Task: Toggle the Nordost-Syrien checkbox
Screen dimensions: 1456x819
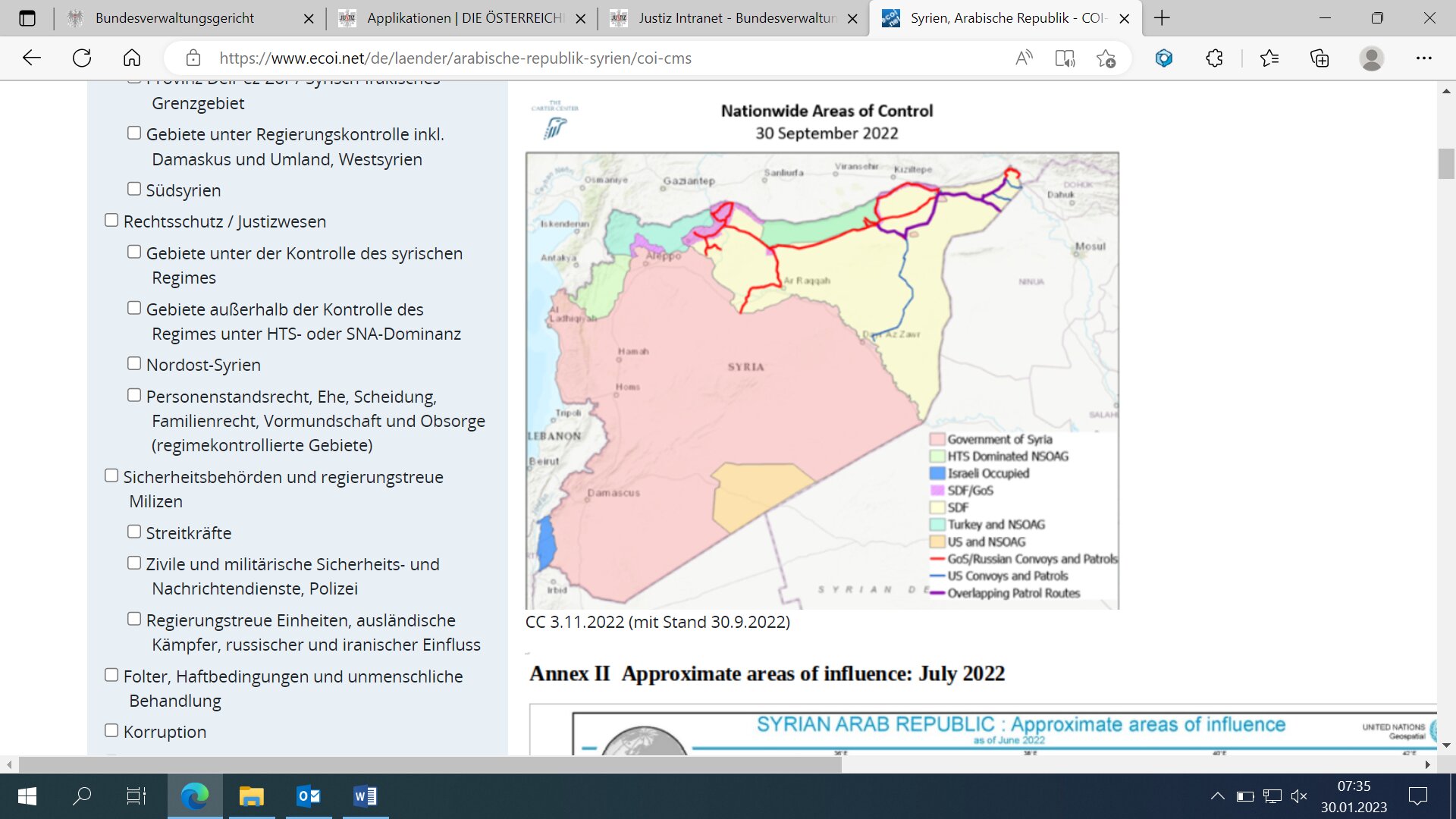Action: [134, 363]
